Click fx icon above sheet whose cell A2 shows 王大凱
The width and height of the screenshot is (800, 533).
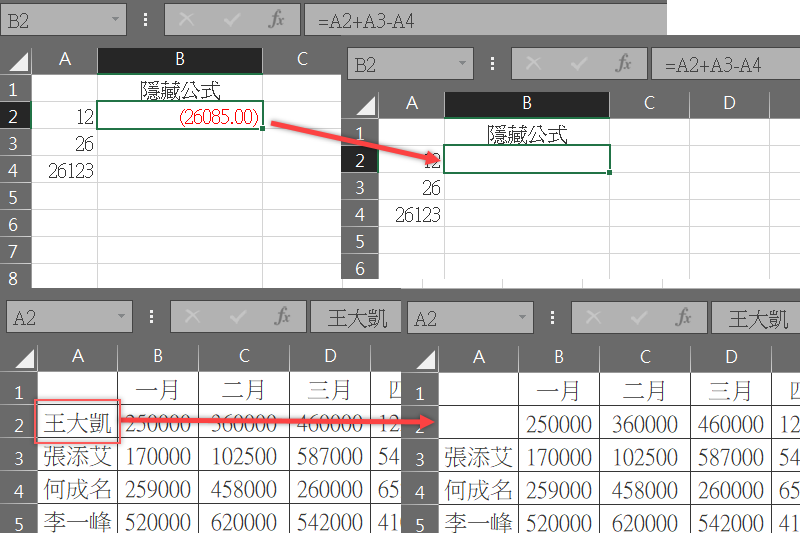[x=282, y=317]
